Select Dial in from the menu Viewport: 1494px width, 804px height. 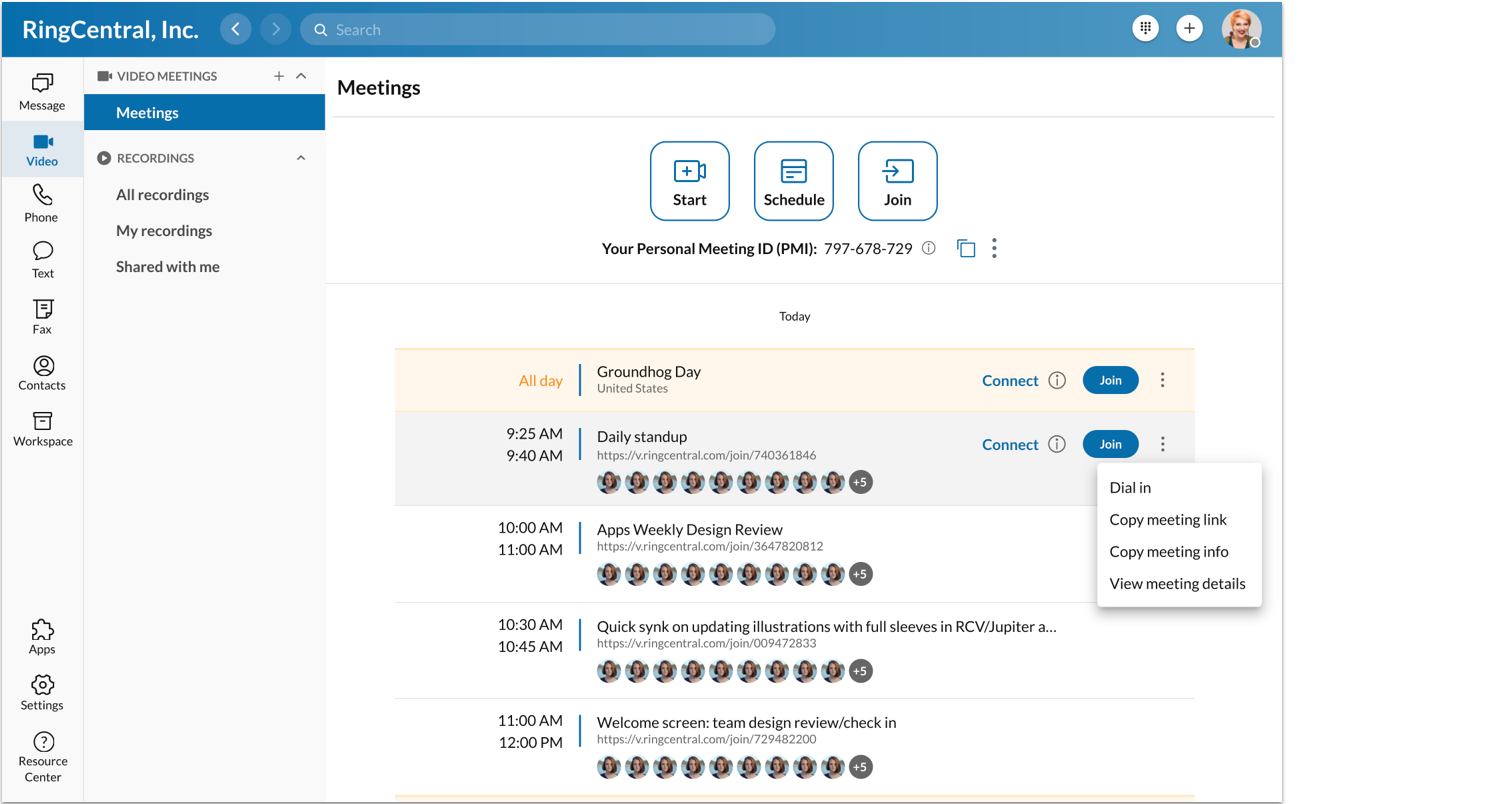(1130, 488)
